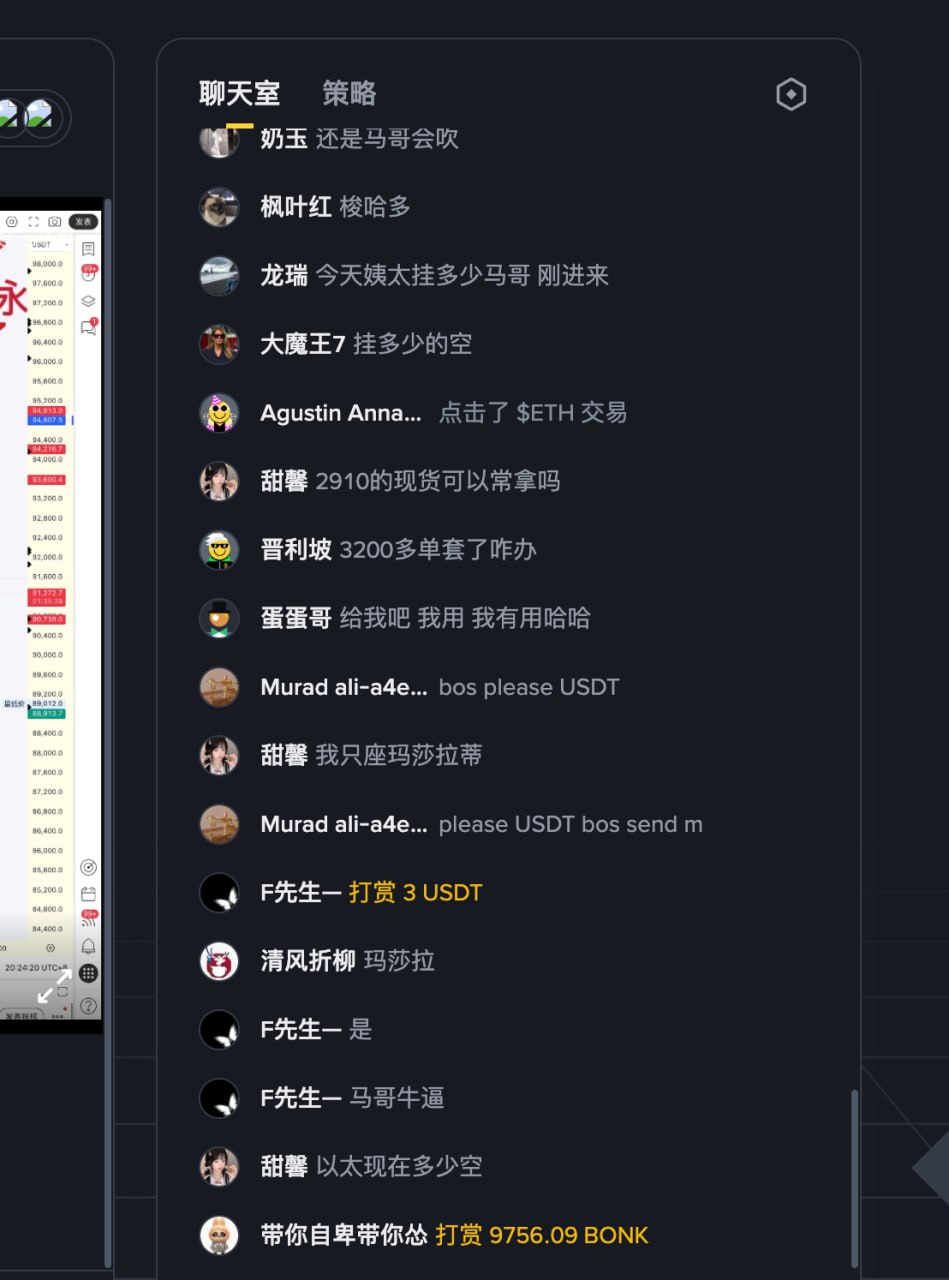Click the grid apps icon in chart sidebar
Image resolution: width=949 pixels, height=1280 pixels.
(x=88, y=973)
